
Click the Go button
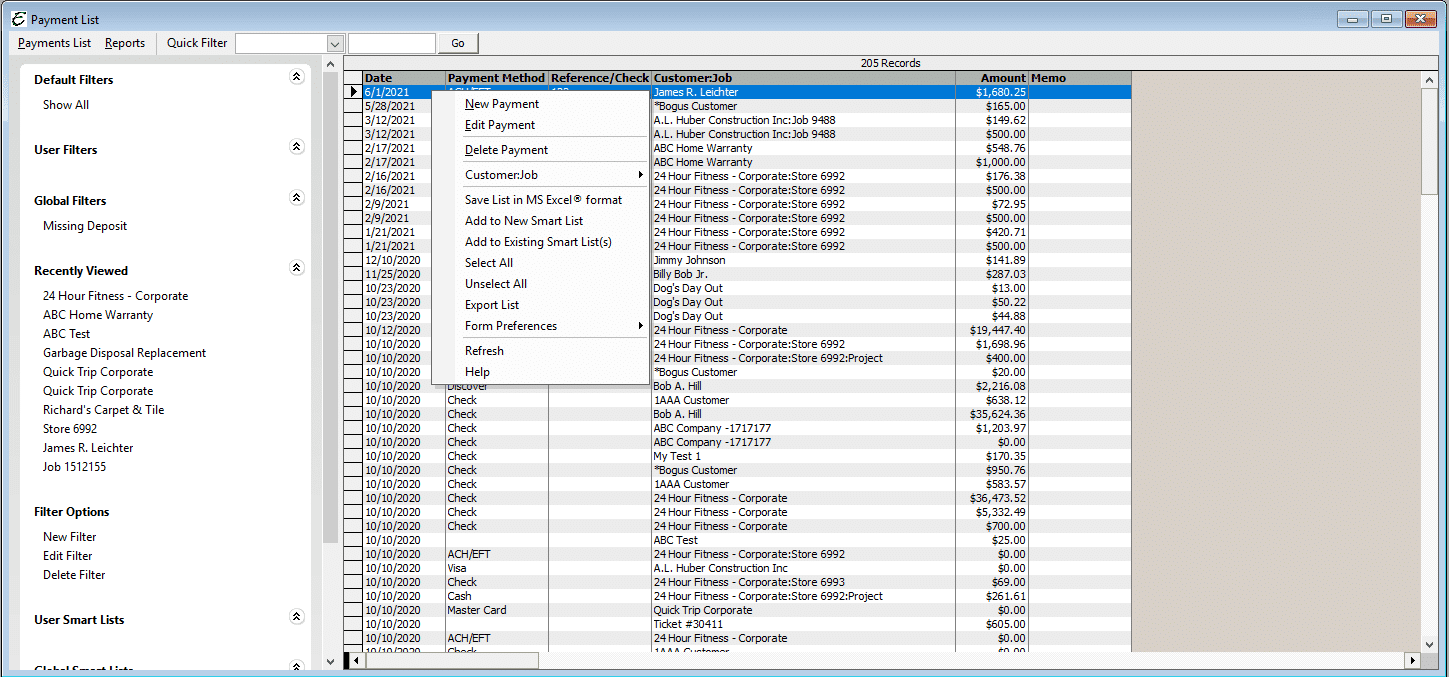(458, 43)
